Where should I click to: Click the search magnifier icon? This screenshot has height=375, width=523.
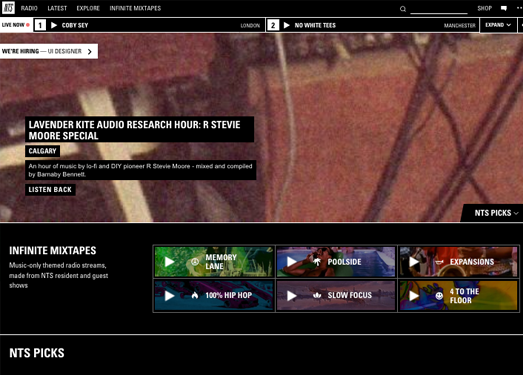point(403,9)
